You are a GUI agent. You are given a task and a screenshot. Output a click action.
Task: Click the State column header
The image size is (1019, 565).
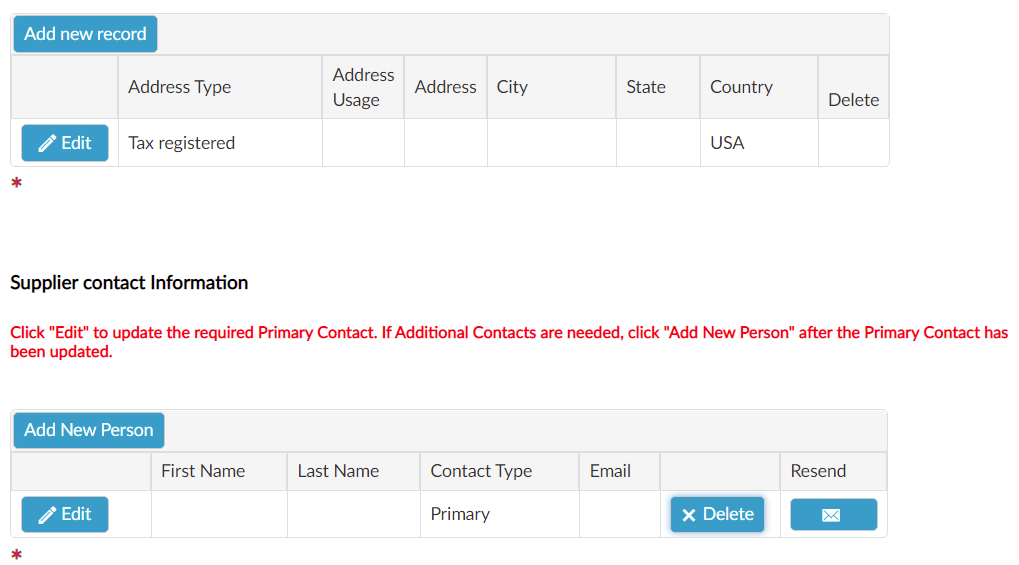point(646,87)
